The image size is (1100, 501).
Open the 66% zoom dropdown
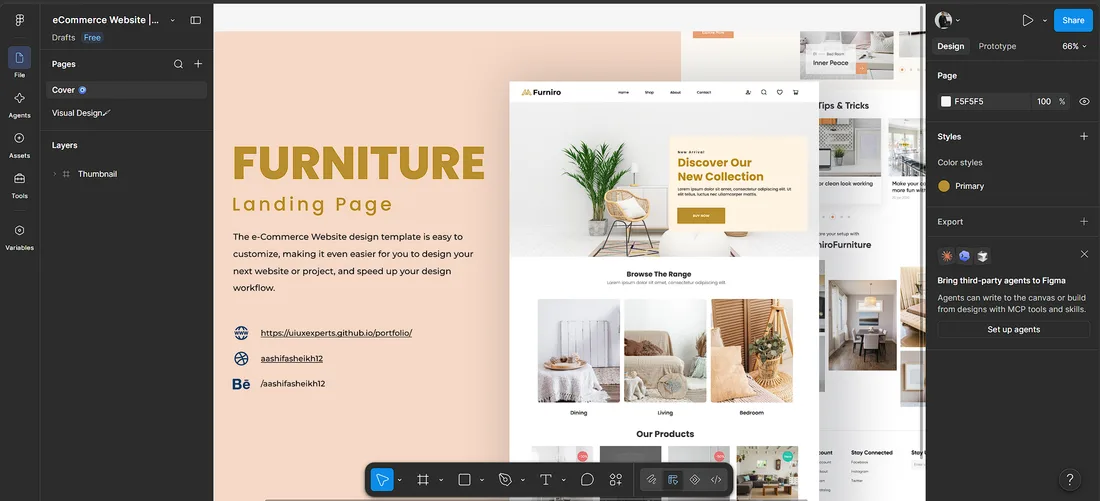point(1074,46)
